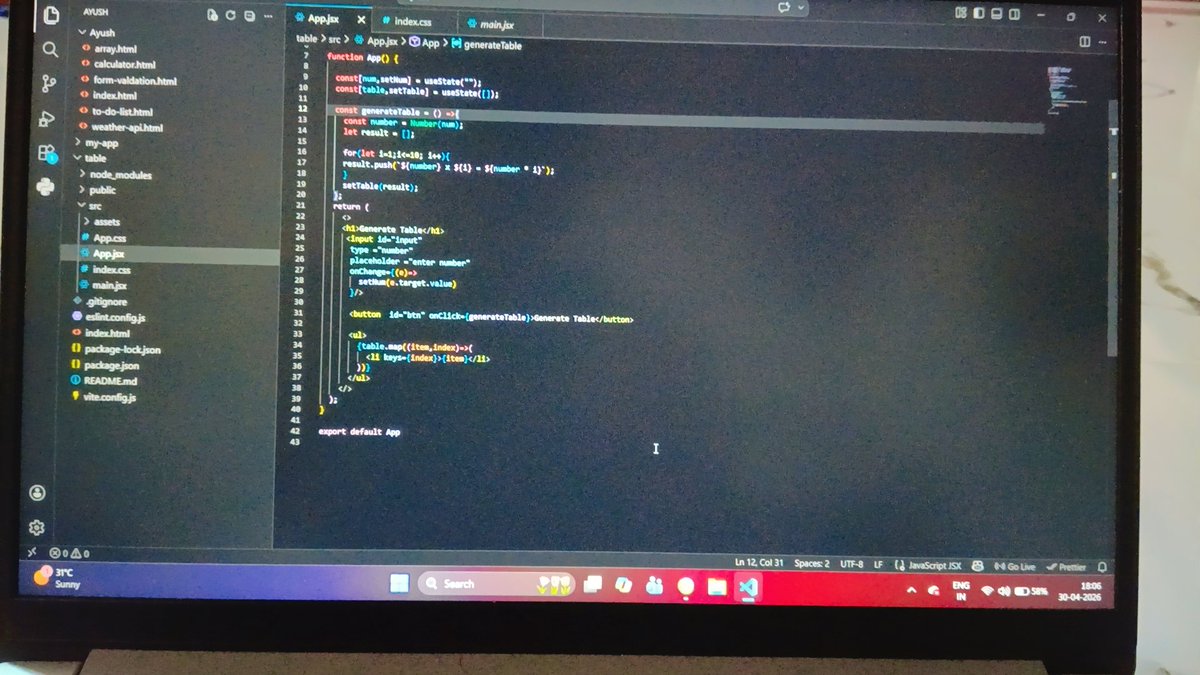Click the 'table' breadcrumb segment
Image resolution: width=1200 pixels, height=675 pixels.
tap(306, 39)
